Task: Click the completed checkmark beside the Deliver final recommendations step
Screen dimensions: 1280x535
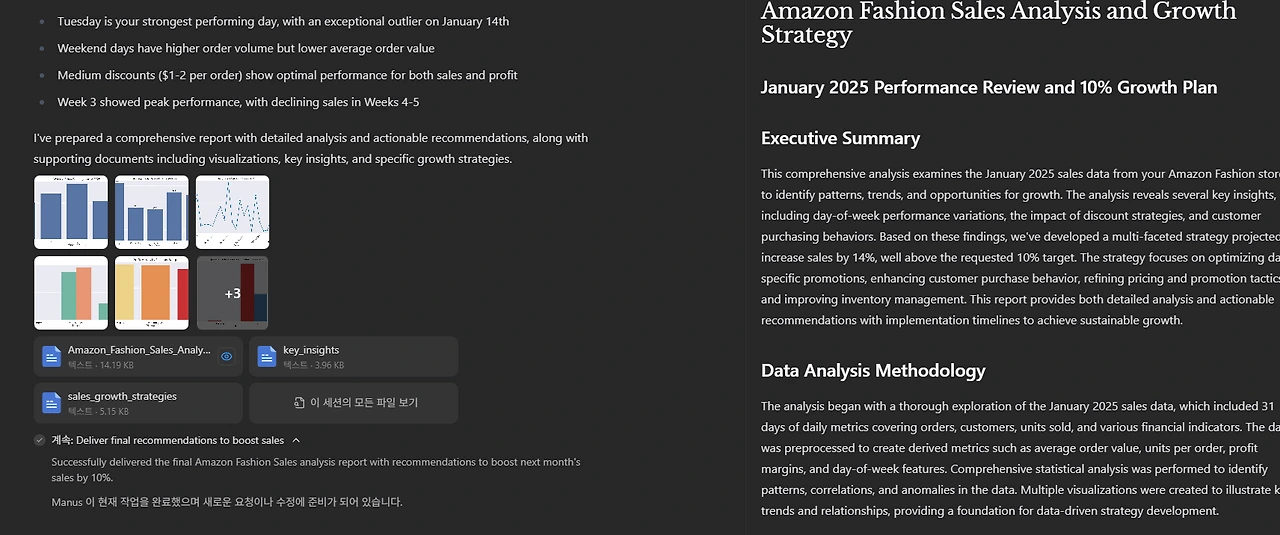Action: pos(39,440)
